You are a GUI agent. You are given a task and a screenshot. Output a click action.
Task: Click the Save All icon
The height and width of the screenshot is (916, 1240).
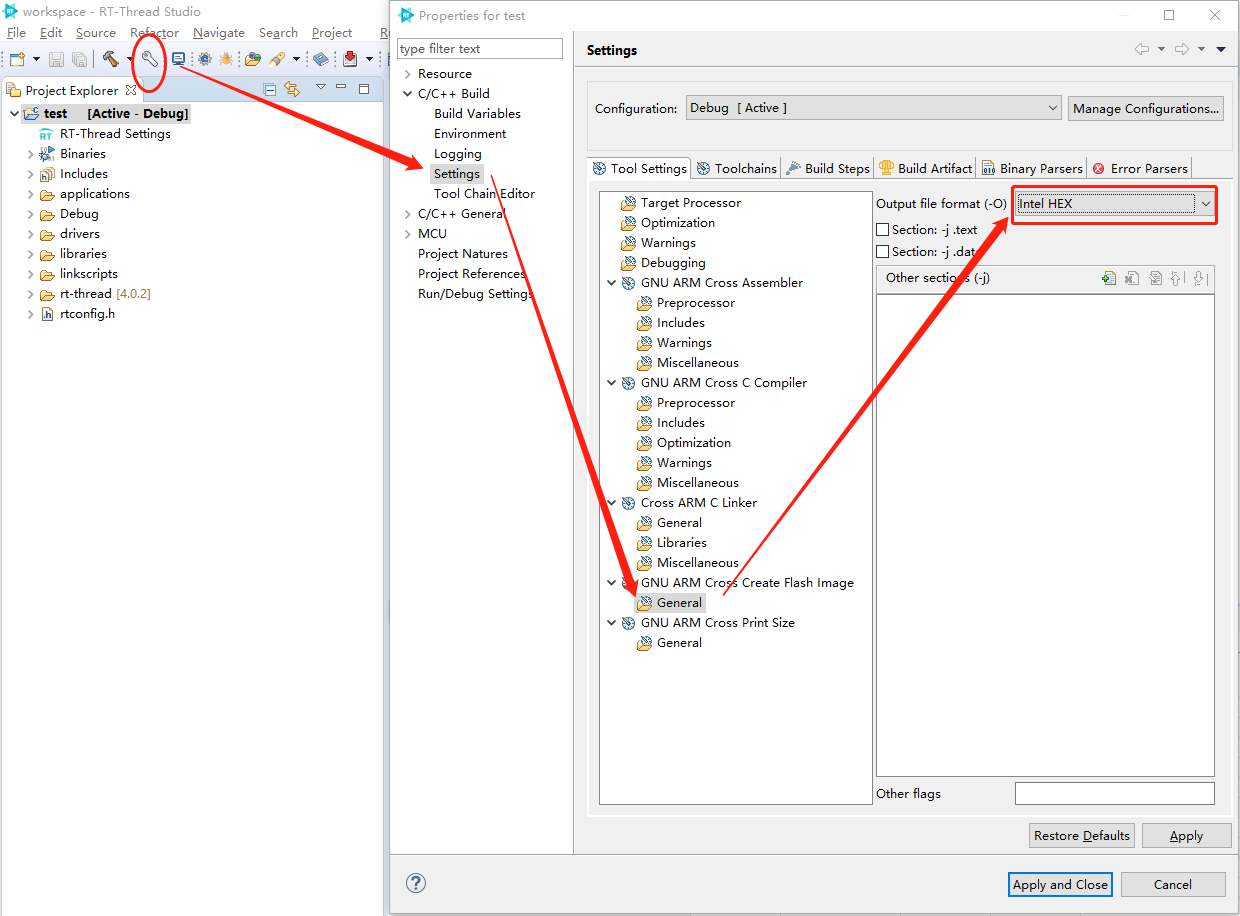(x=78, y=60)
